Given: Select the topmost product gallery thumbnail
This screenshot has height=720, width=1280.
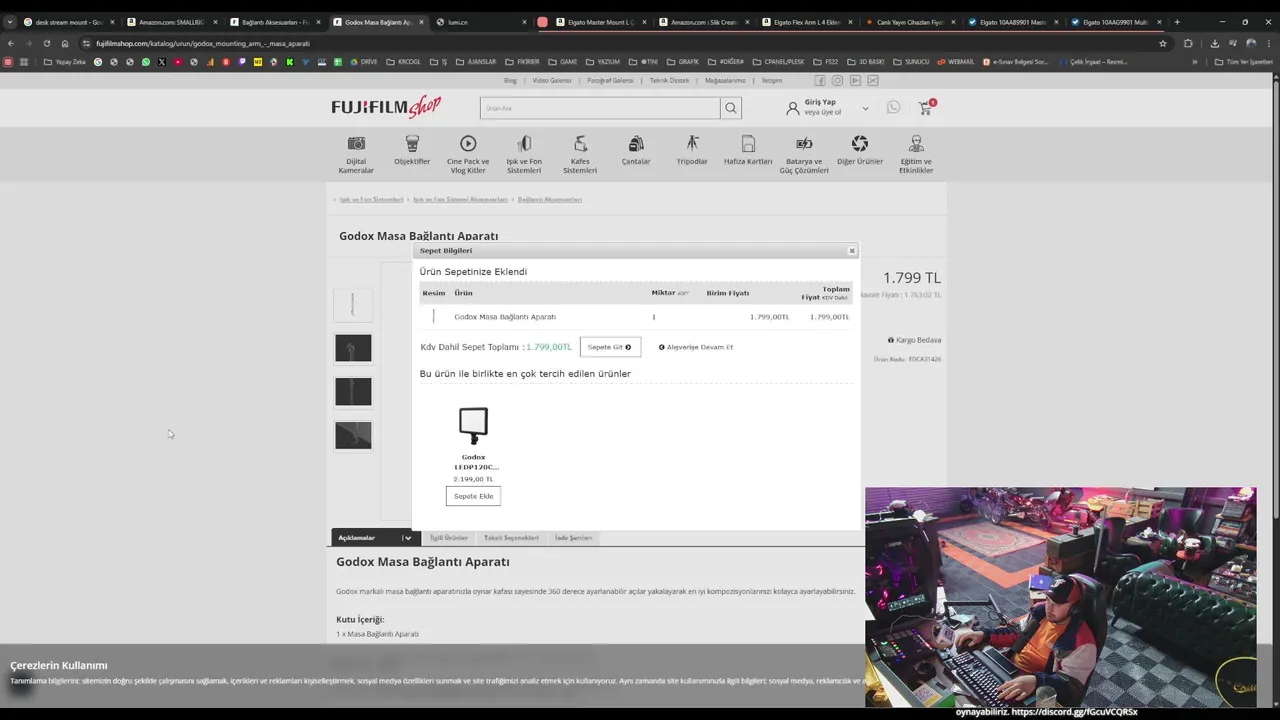Looking at the screenshot, I should coord(353,305).
